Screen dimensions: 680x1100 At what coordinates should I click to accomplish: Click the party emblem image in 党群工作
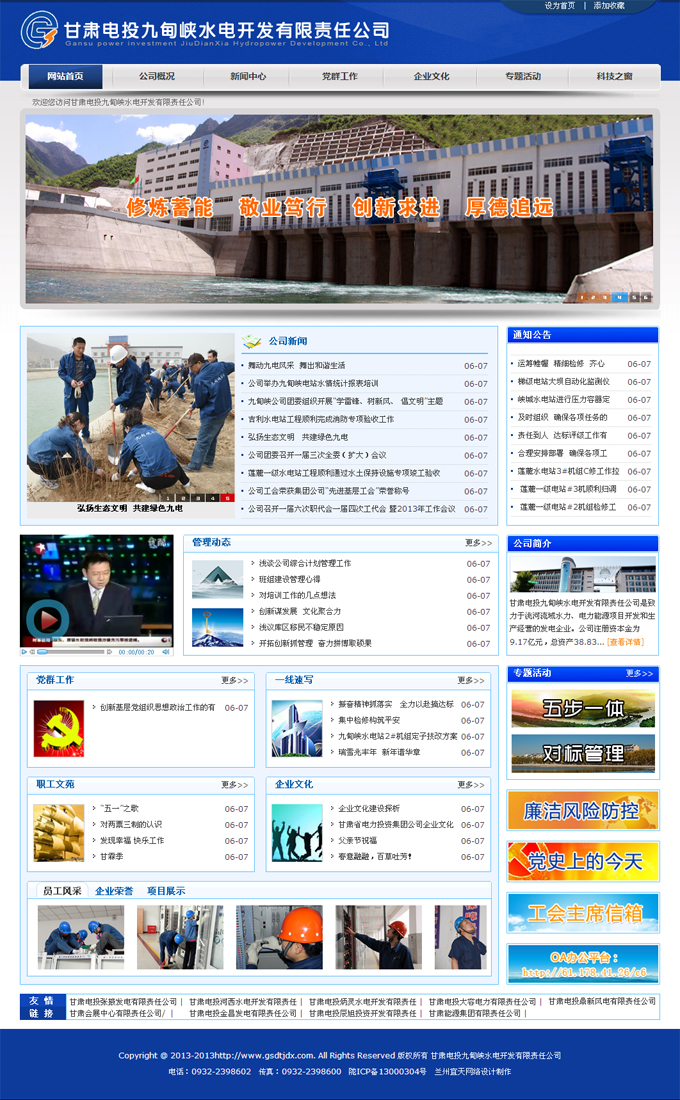[59, 728]
